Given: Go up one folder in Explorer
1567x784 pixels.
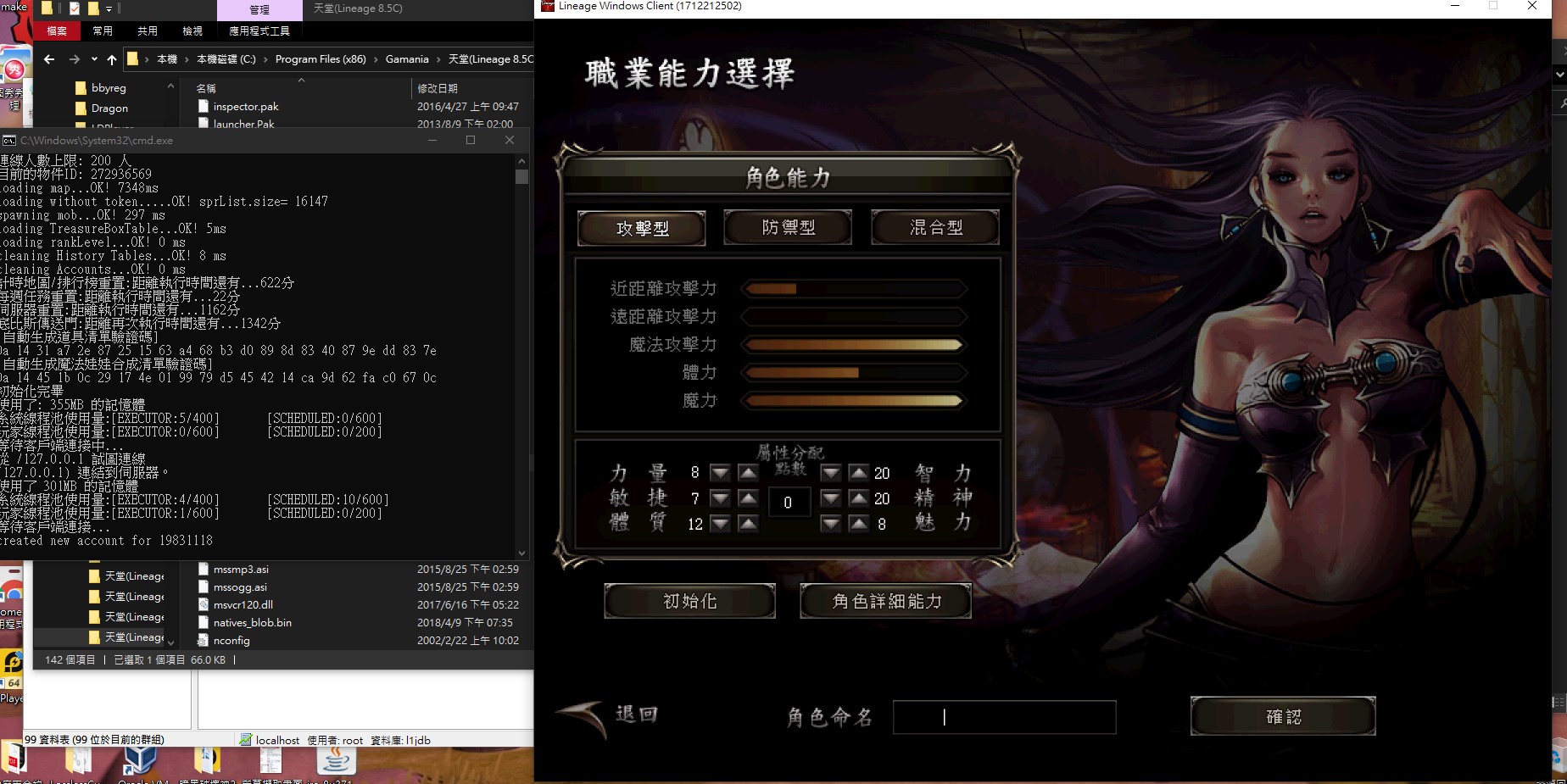Looking at the screenshot, I should (112, 59).
